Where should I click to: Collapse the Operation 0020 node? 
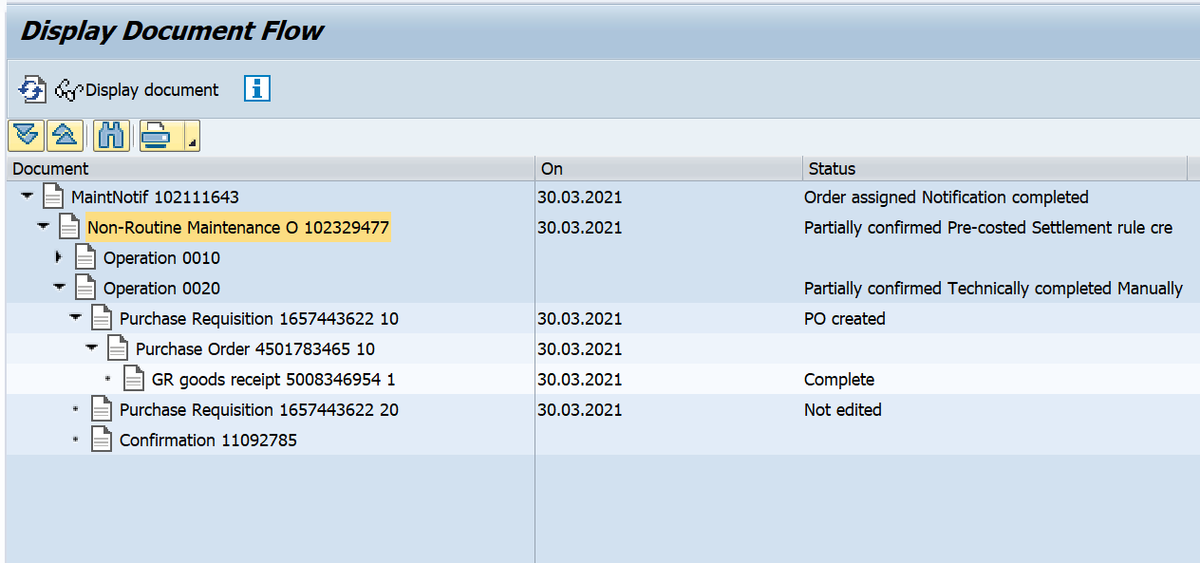pyautogui.click(x=59, y=287)
